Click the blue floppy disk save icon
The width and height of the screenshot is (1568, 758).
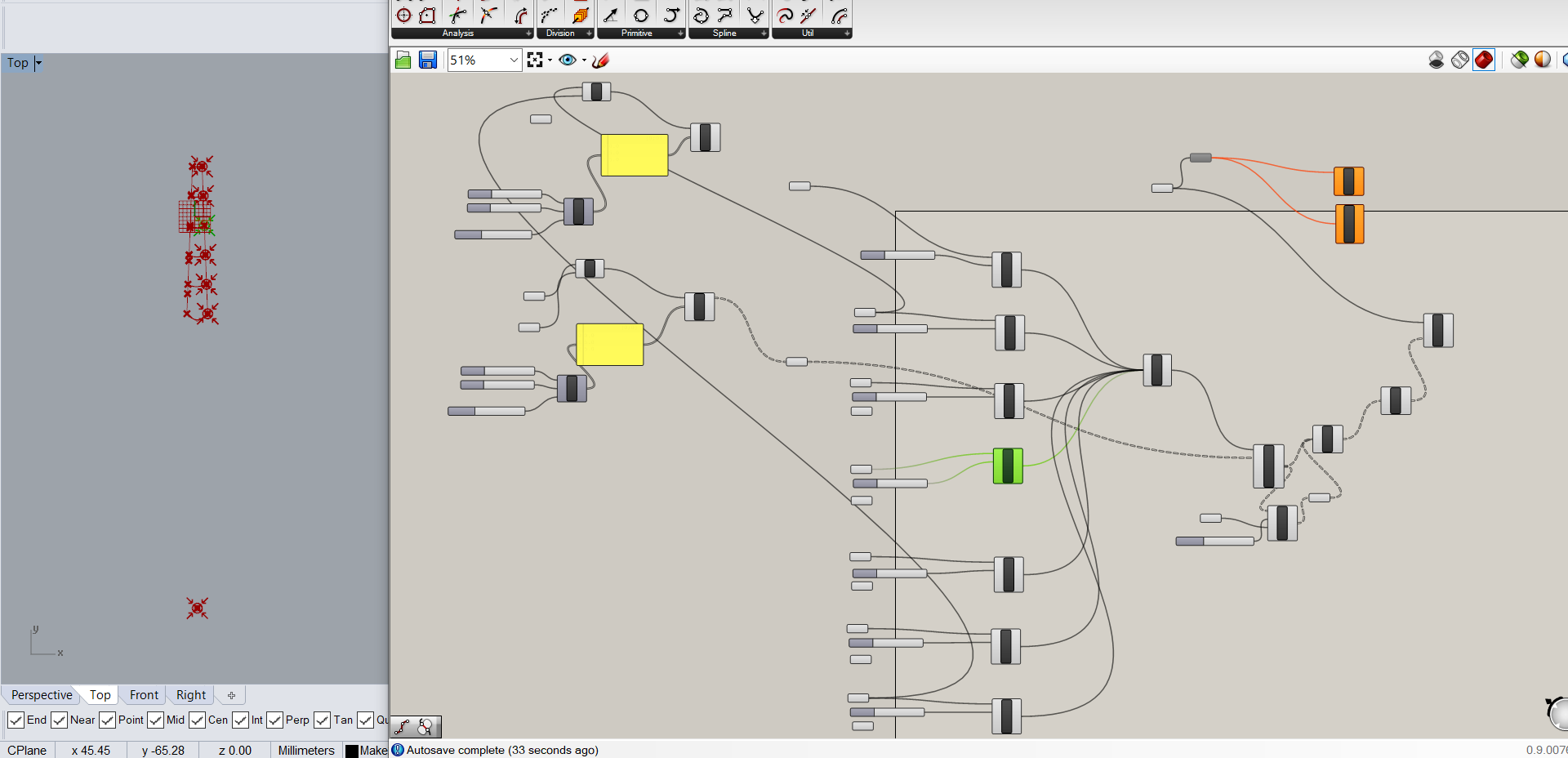[x=428, y=60]
